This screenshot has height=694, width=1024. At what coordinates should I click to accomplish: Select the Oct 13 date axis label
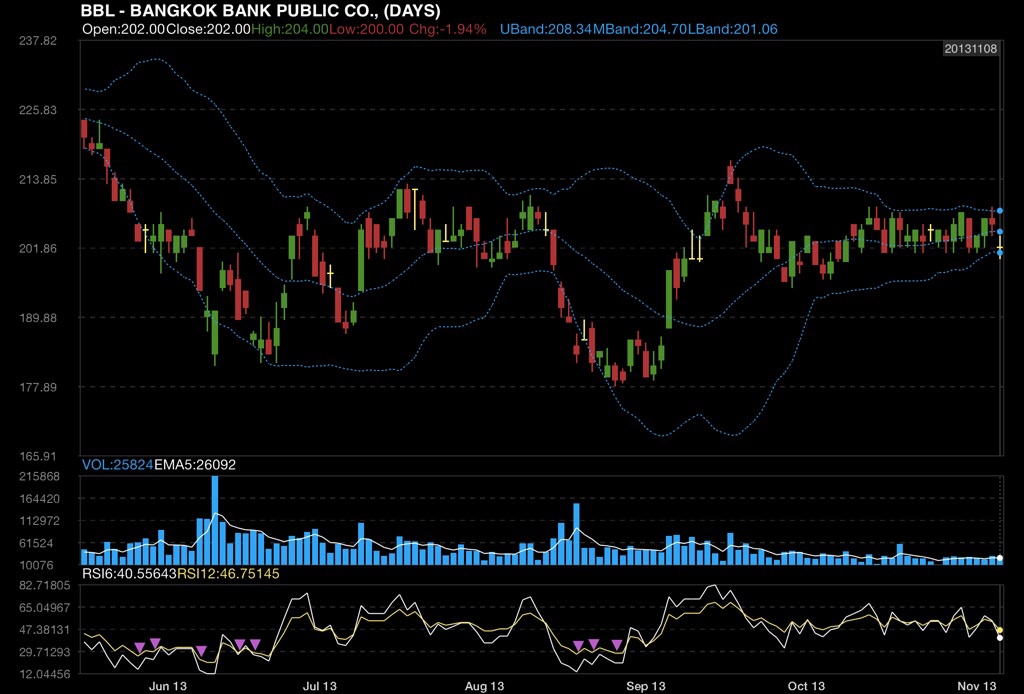coord(806,686)
